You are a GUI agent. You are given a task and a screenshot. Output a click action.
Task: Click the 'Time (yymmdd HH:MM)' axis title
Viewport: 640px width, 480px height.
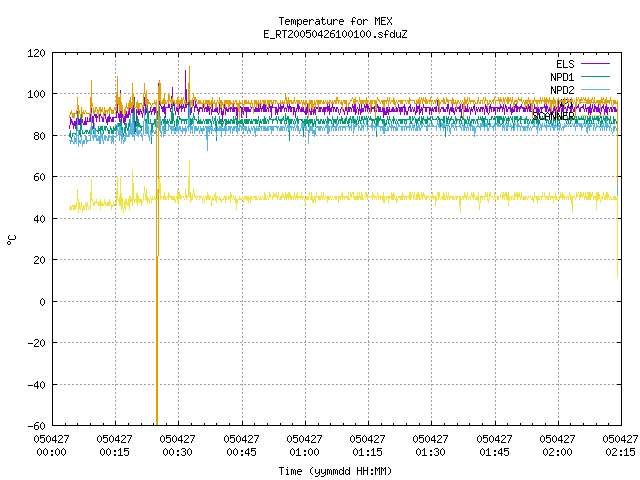[x=335, y=471]
